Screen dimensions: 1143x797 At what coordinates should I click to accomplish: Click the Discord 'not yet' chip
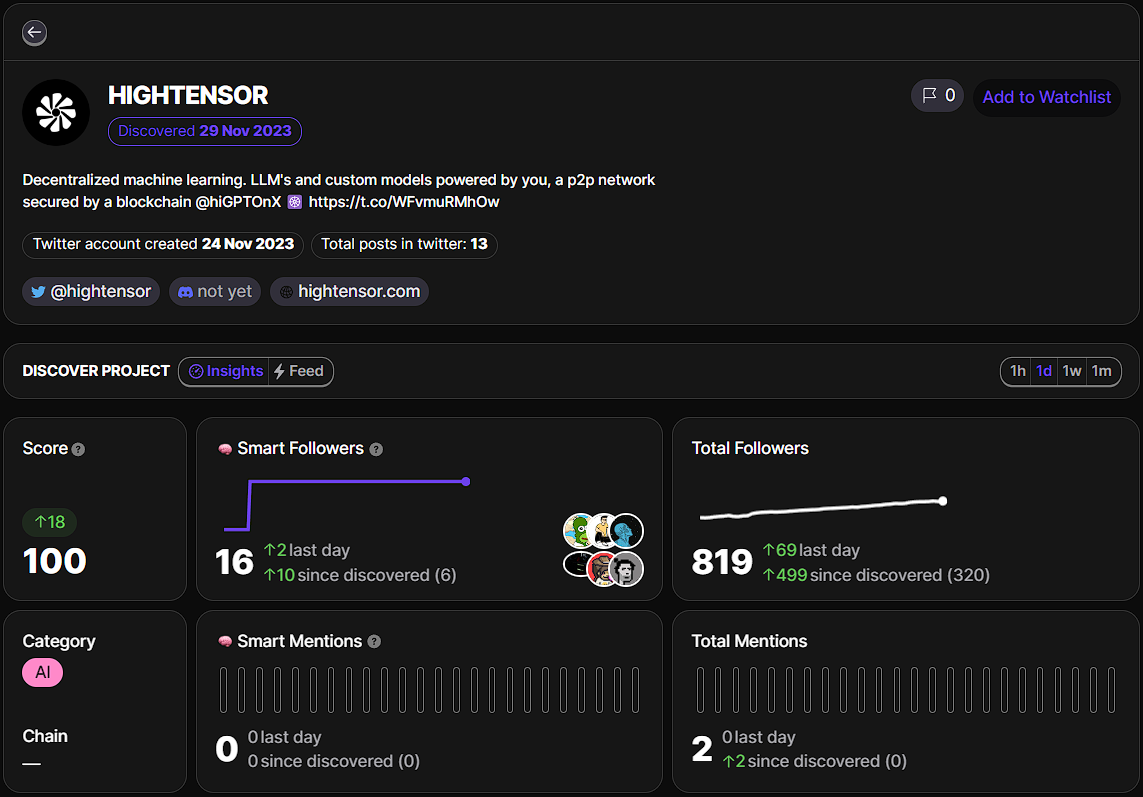pyautogui.click(x=215, y=292)
